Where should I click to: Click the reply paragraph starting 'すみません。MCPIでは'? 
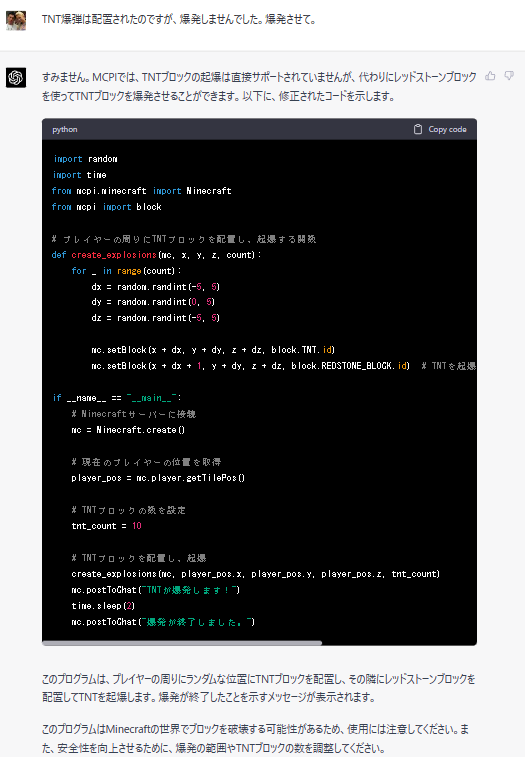[x=259, y=86]
